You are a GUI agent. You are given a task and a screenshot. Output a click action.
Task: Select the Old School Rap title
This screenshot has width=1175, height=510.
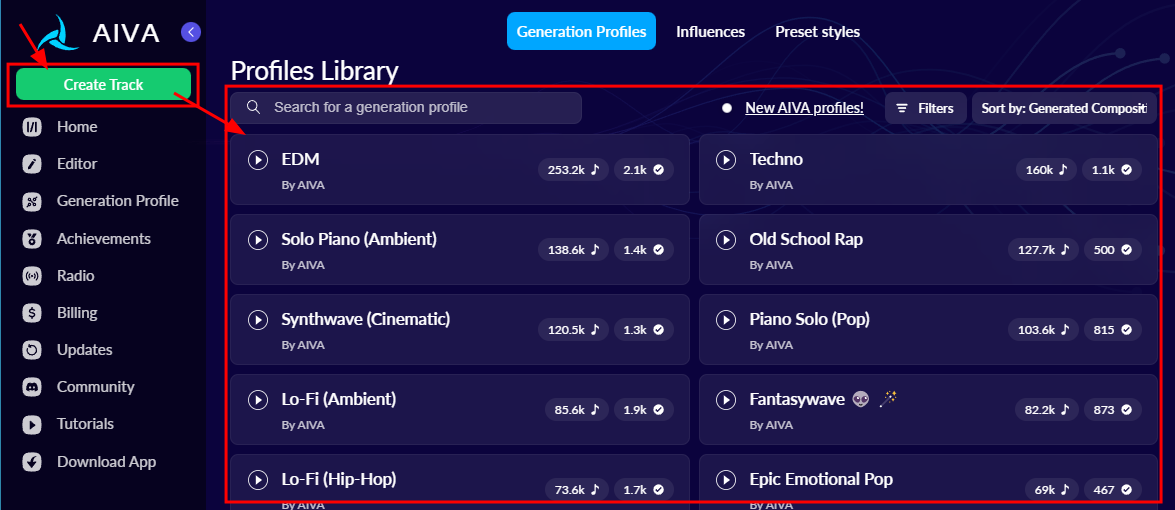point(806,239)
